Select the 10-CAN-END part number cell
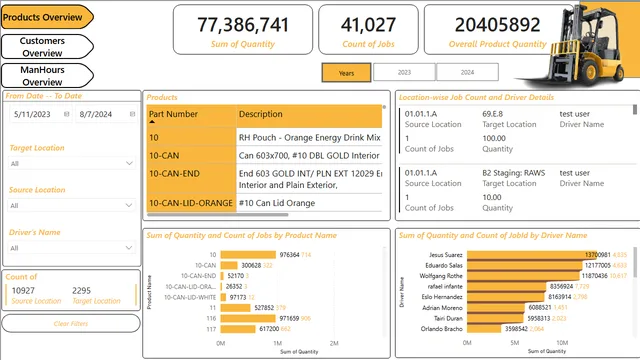The width and height of the screenshot is (640, 360). (x=191, y=179)
